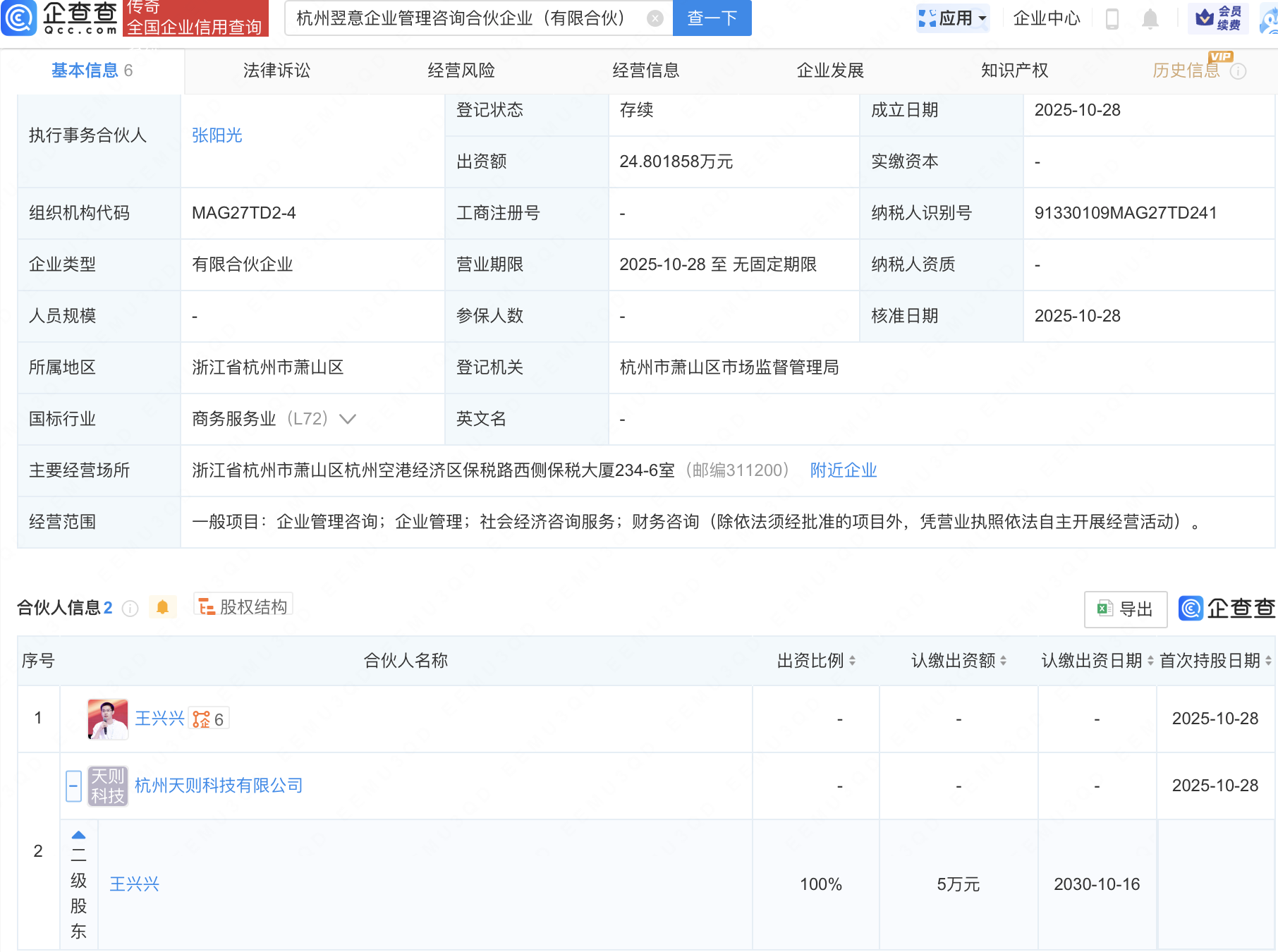The width and height of the screenshot is (1278, 952).
Task: Clear the search box with the × button
Action: (x=655, y=19)
